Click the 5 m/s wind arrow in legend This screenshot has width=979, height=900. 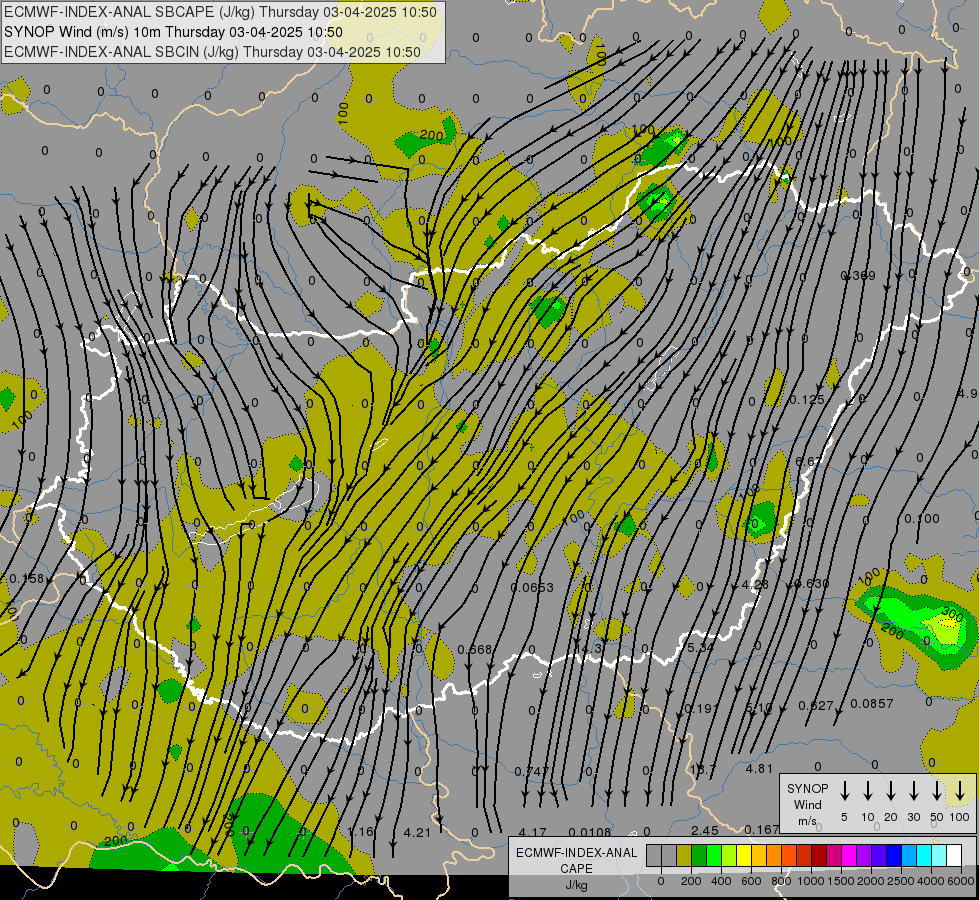[844, 791]
